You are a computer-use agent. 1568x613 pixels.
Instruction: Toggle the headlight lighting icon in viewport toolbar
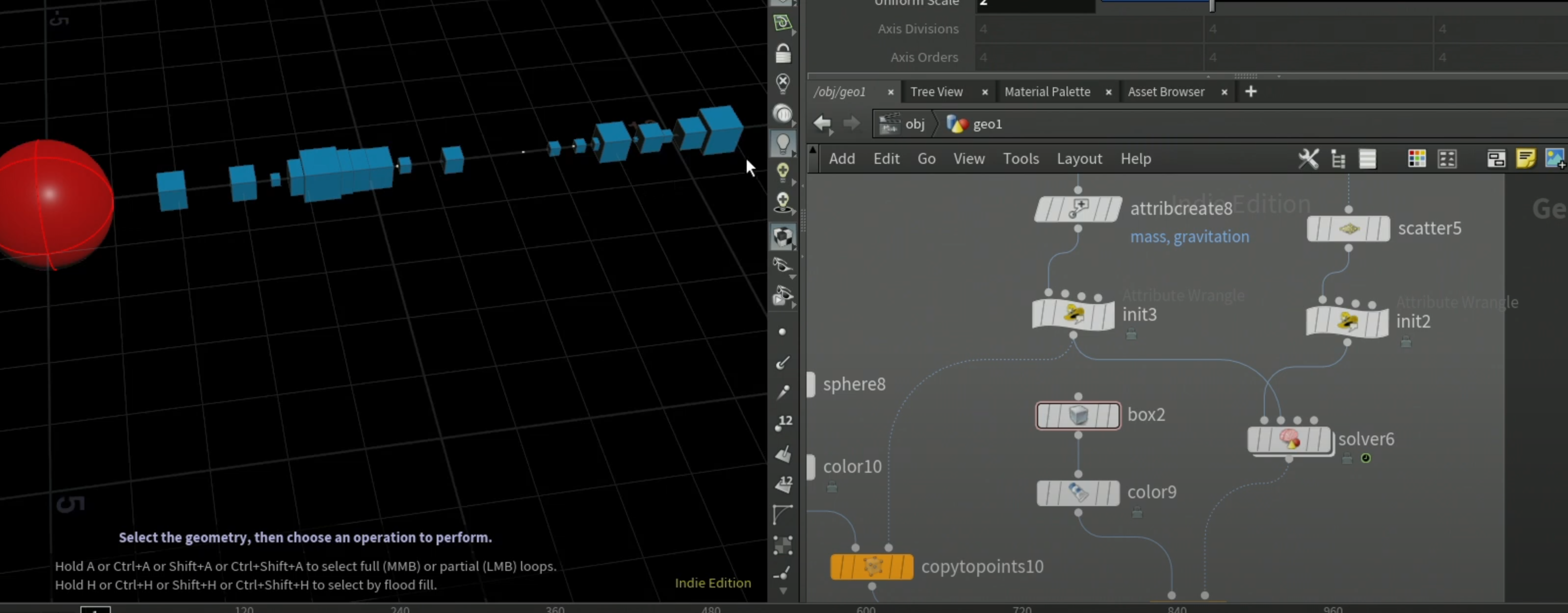click(x=783, y=144)
